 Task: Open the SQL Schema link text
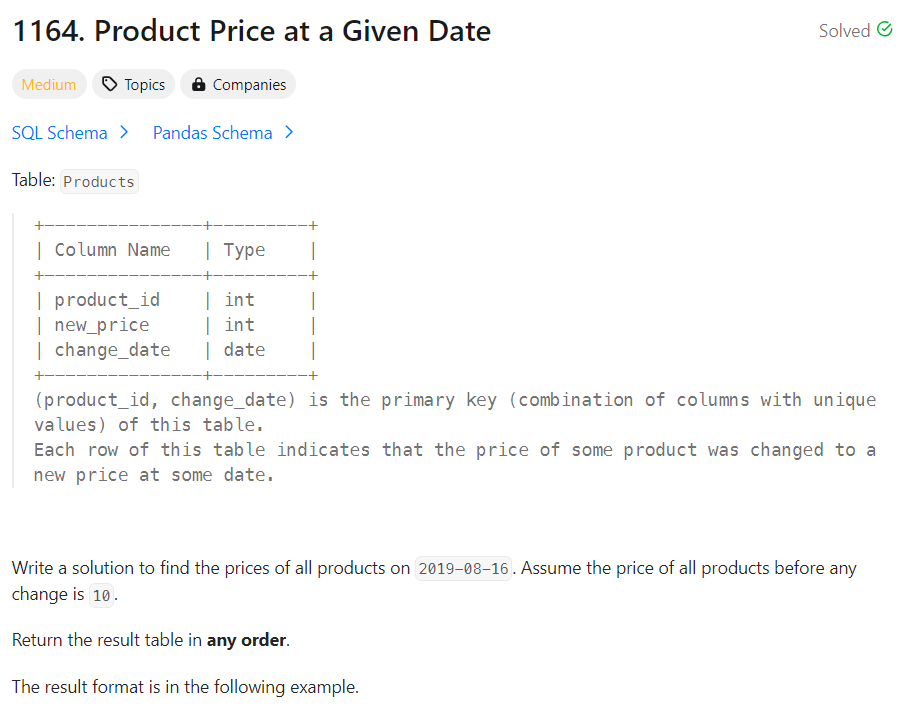pyautogui.click(x=60, y=133)
